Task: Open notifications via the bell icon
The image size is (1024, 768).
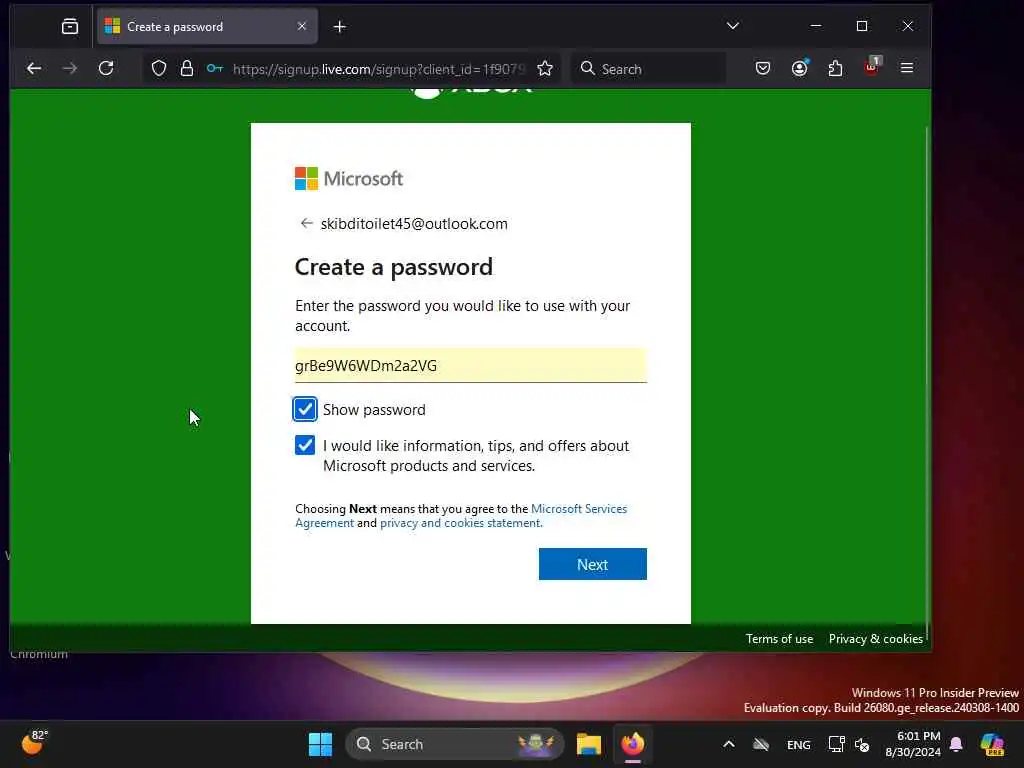Action: pyautogui.click(x=956, y=744)
